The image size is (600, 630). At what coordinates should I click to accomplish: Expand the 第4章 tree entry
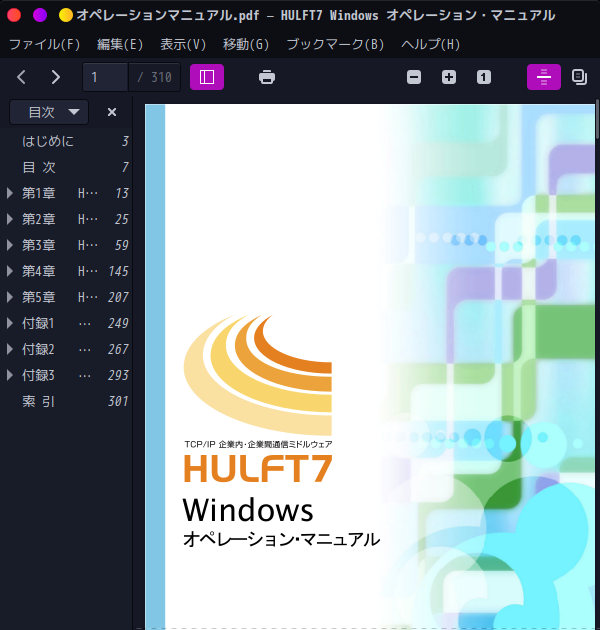tap(10, 271)
